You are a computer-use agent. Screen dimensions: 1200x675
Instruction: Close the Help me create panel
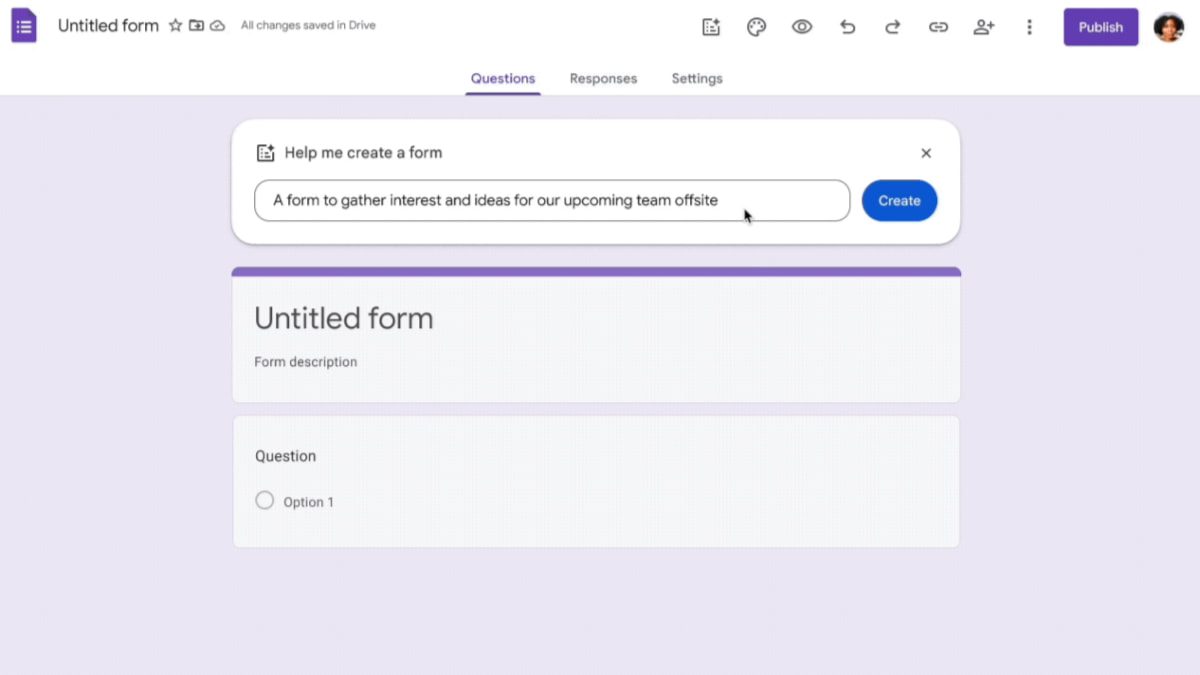pyautogui.click(x=926, y=153)
